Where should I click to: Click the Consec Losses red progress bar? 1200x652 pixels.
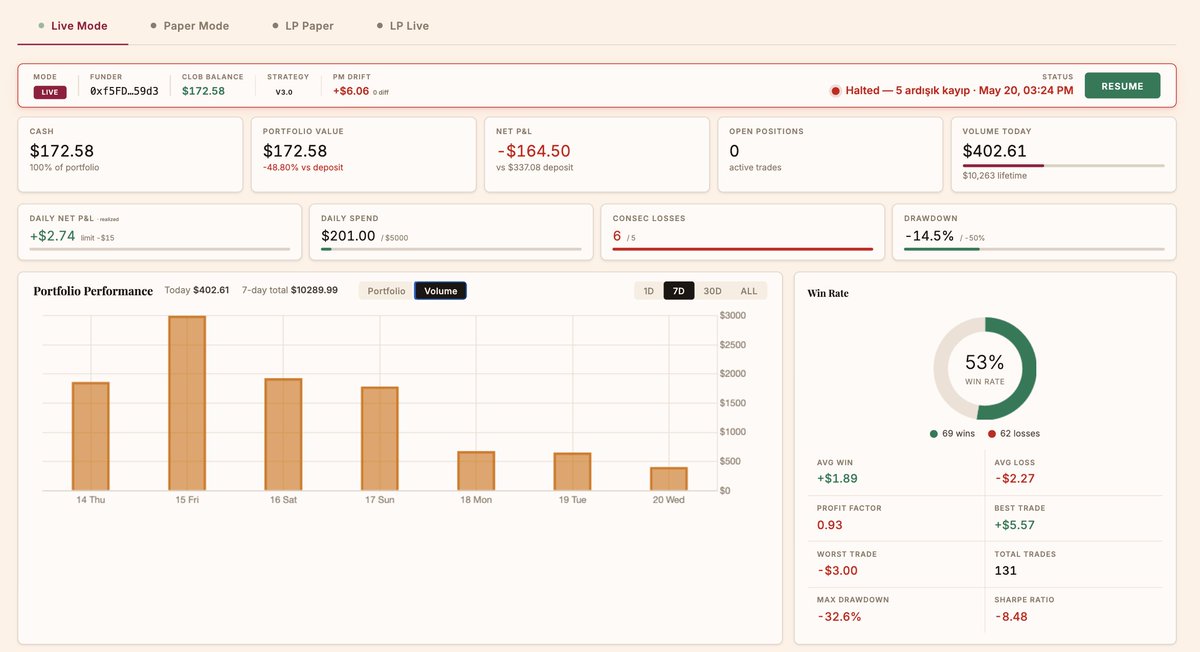(742, 249)
